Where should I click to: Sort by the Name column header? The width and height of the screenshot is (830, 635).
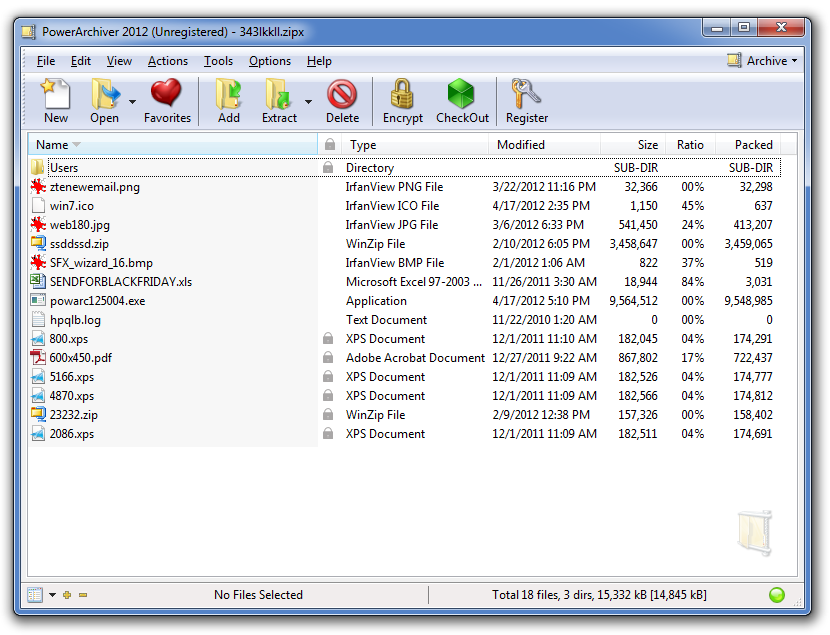(173, 144)
